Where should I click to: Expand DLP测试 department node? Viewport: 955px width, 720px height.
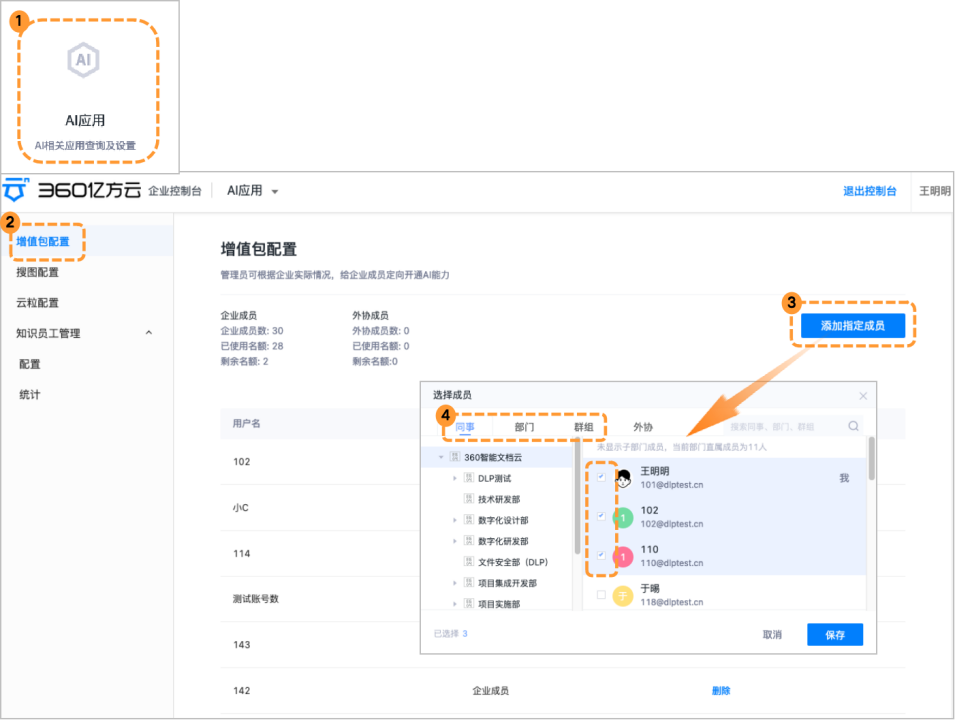[x=454, y=478]
